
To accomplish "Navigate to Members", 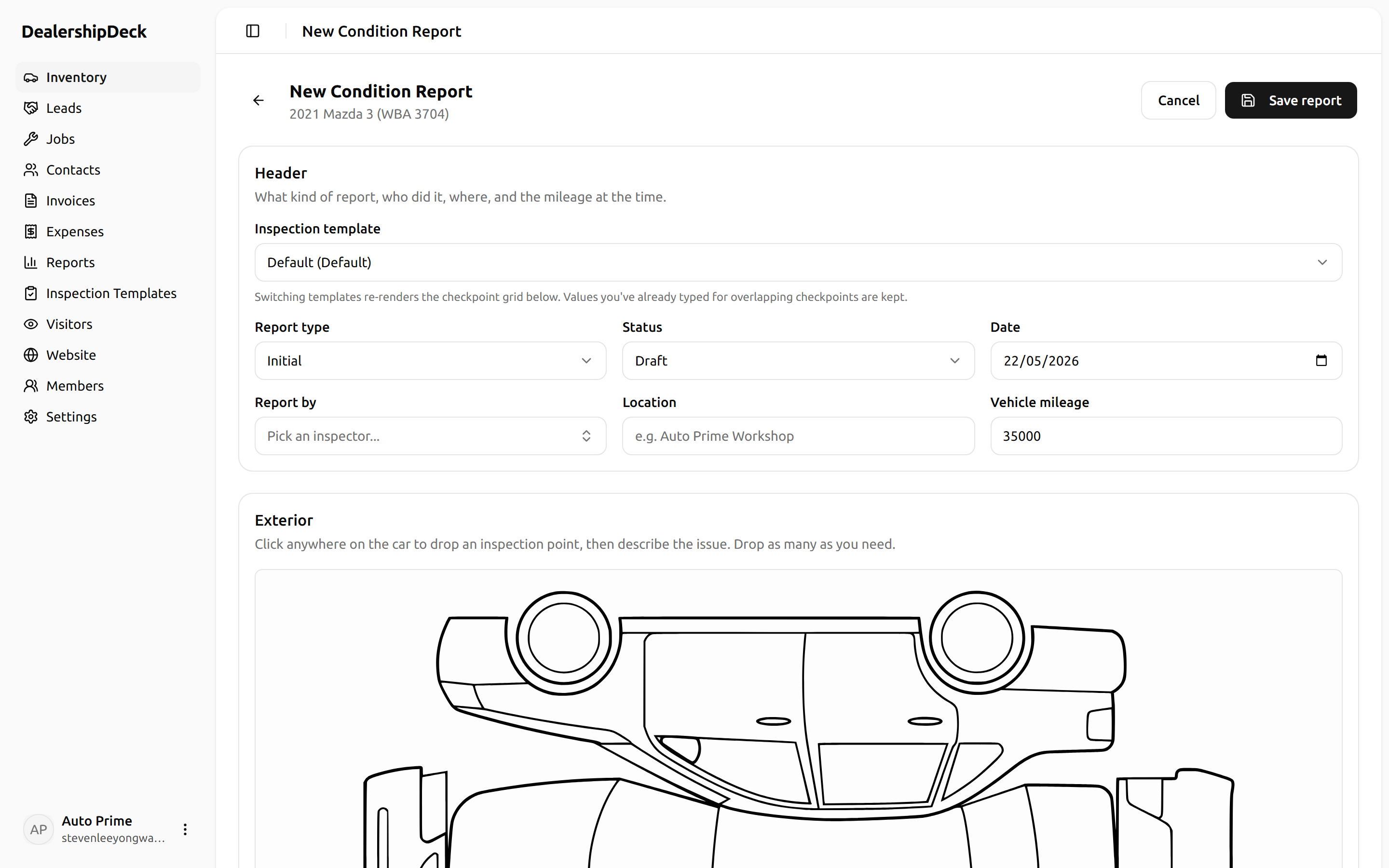I will click(108, 386).
